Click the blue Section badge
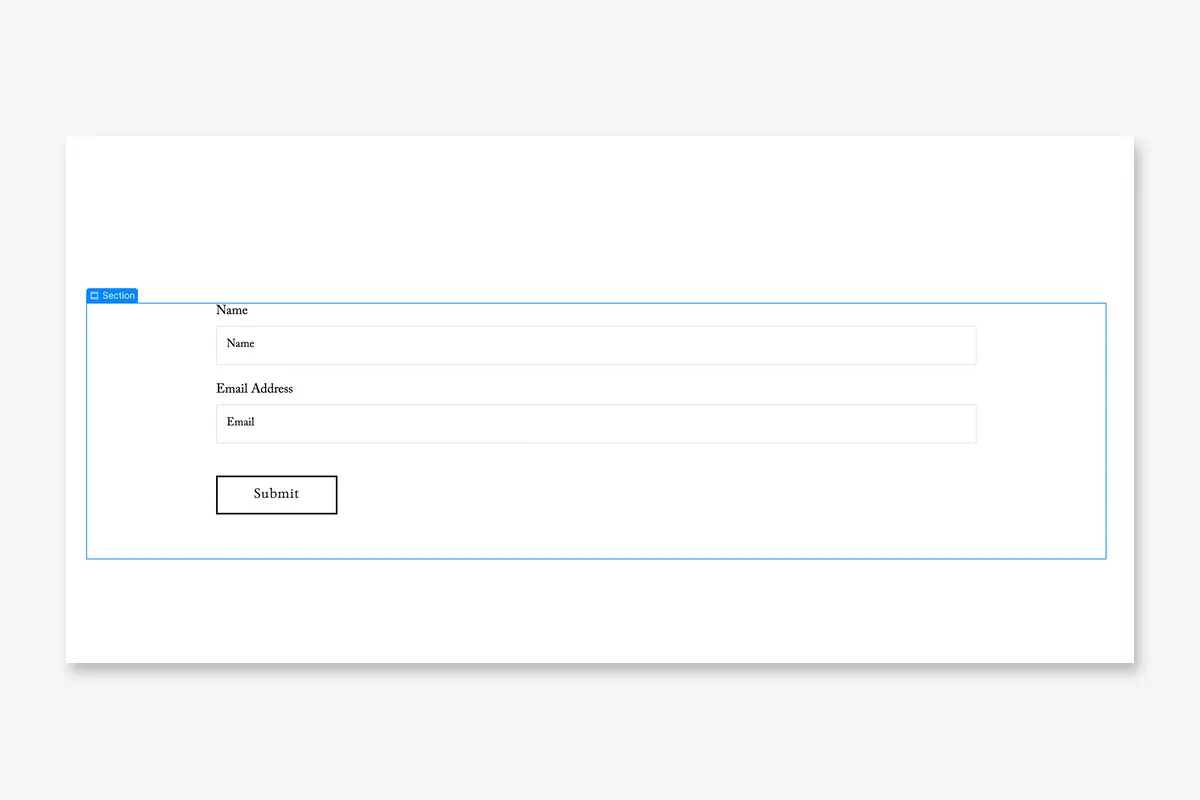1200x800 pixels. tap(112, 295)
